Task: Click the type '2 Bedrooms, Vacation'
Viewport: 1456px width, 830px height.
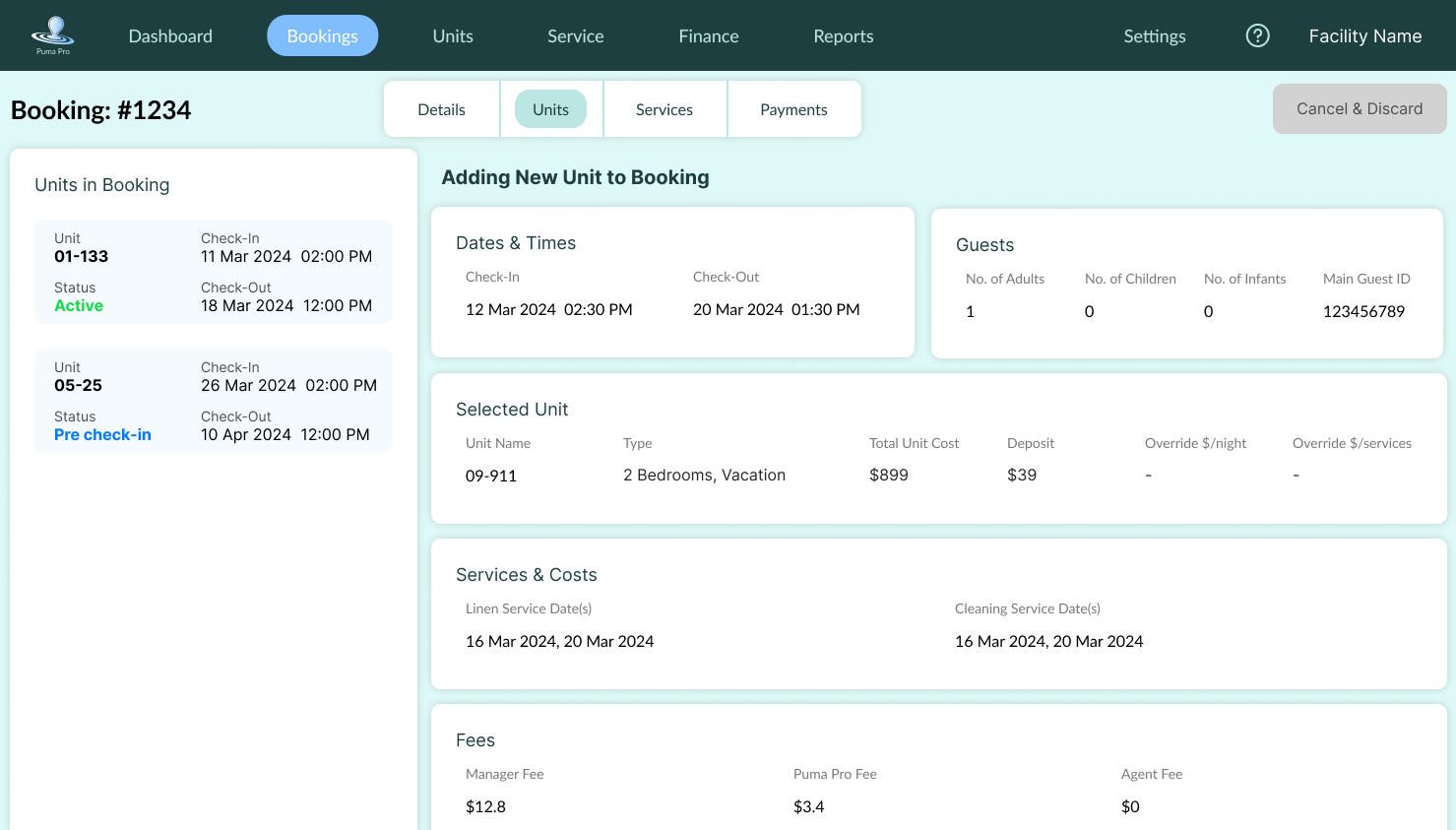Action: pyautogui.click(x=704, y=476)
